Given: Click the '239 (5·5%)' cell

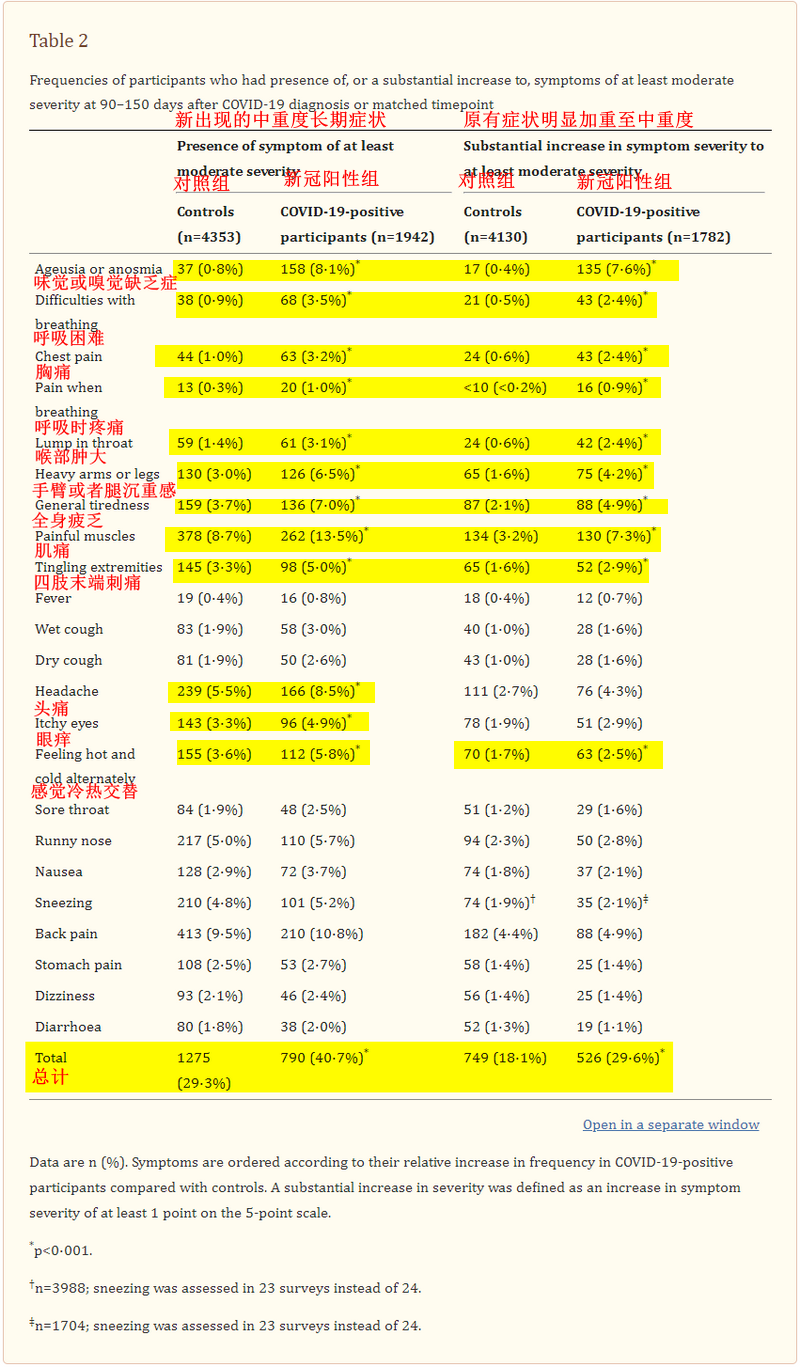Looking at the screenshot, I should [x=213, y=691].
